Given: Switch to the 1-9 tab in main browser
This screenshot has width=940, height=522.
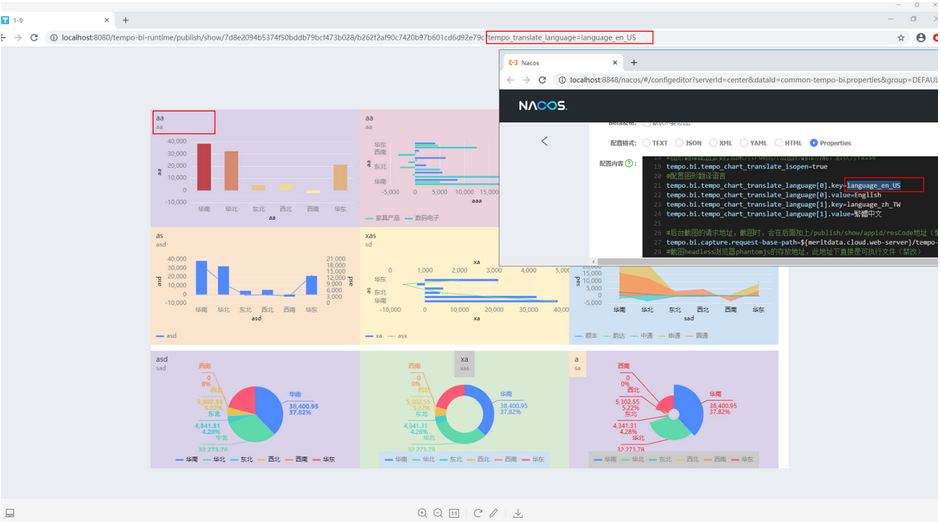Looking at the screenshot, I should pos(56,20).
